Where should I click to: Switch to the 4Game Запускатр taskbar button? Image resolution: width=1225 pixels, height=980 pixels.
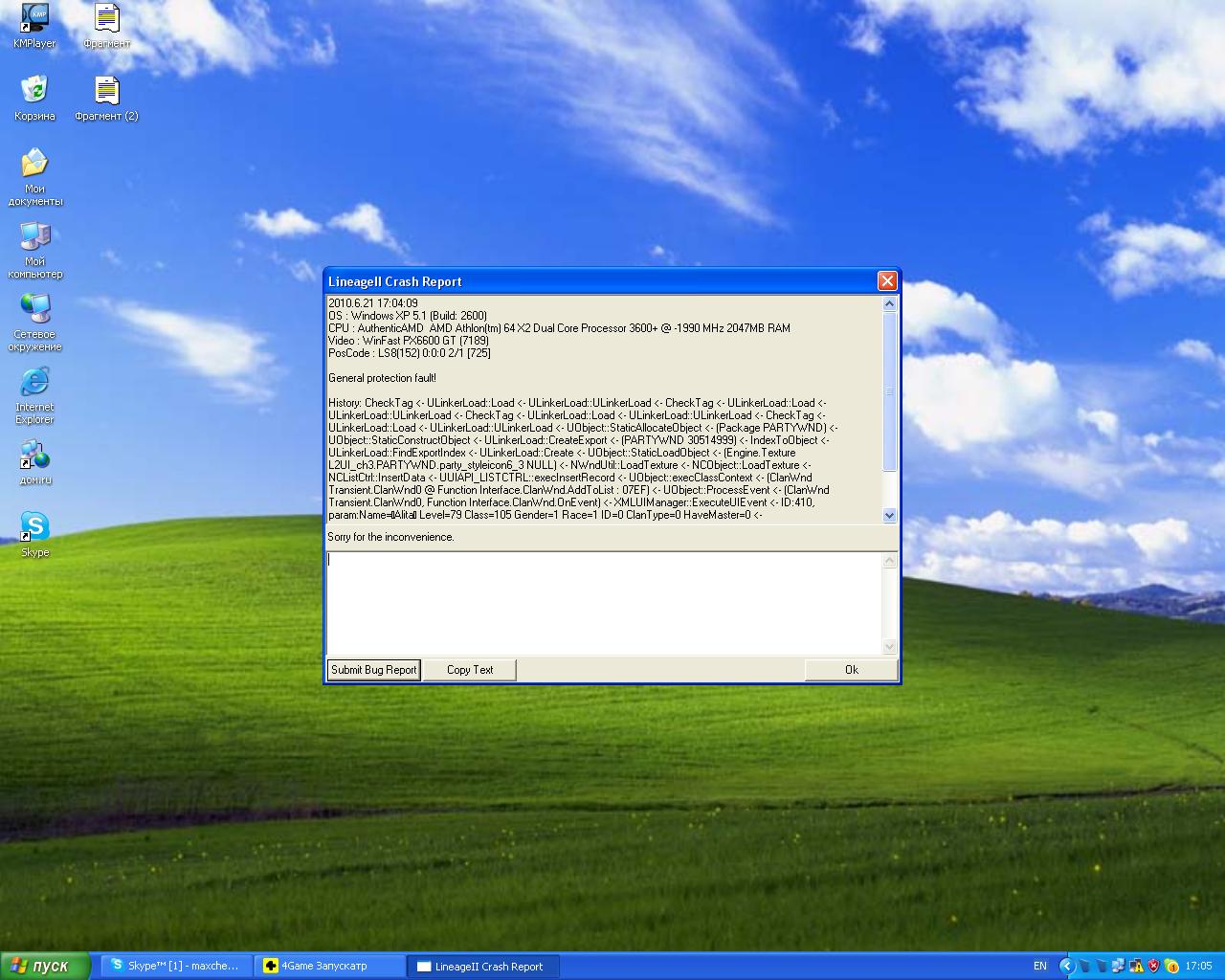point(329,966)
